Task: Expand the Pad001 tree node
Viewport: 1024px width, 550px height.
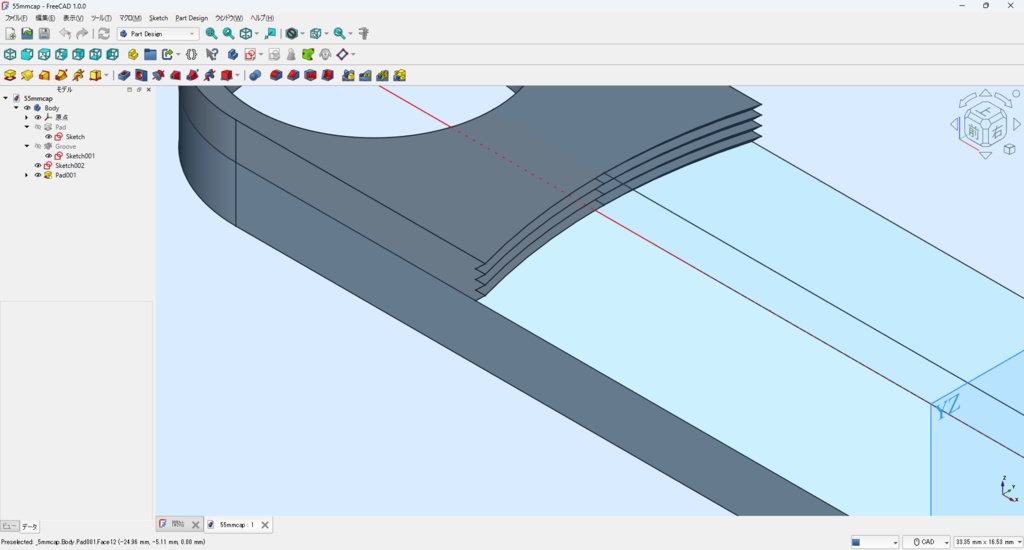Action: tap(27, 175)
